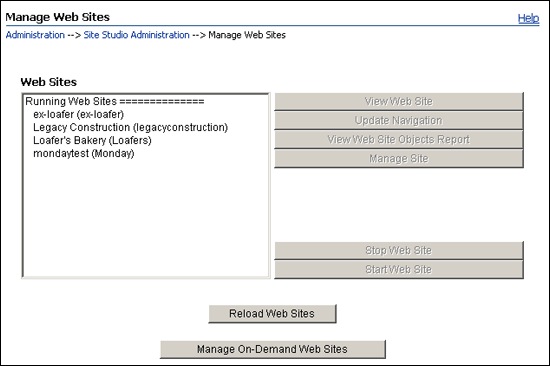The height and width of the screenshot is (366, 550).
Task: Open View Web Site Objects Report
Action: coord(399,139)
